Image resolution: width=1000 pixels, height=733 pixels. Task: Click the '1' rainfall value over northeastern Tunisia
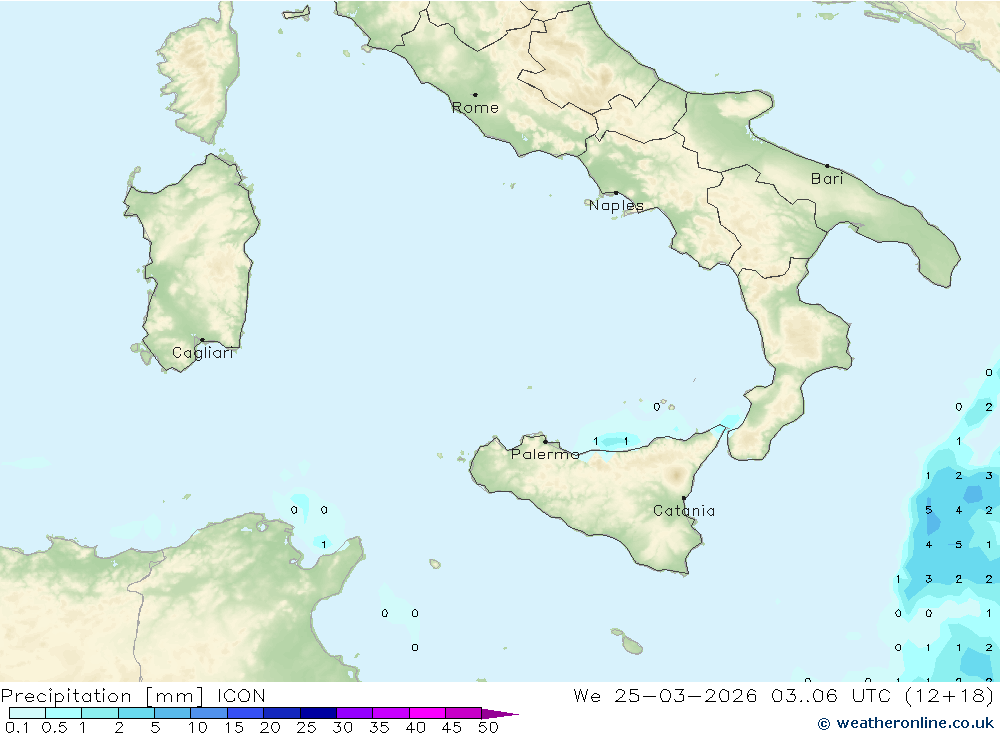tap(324, 544)
